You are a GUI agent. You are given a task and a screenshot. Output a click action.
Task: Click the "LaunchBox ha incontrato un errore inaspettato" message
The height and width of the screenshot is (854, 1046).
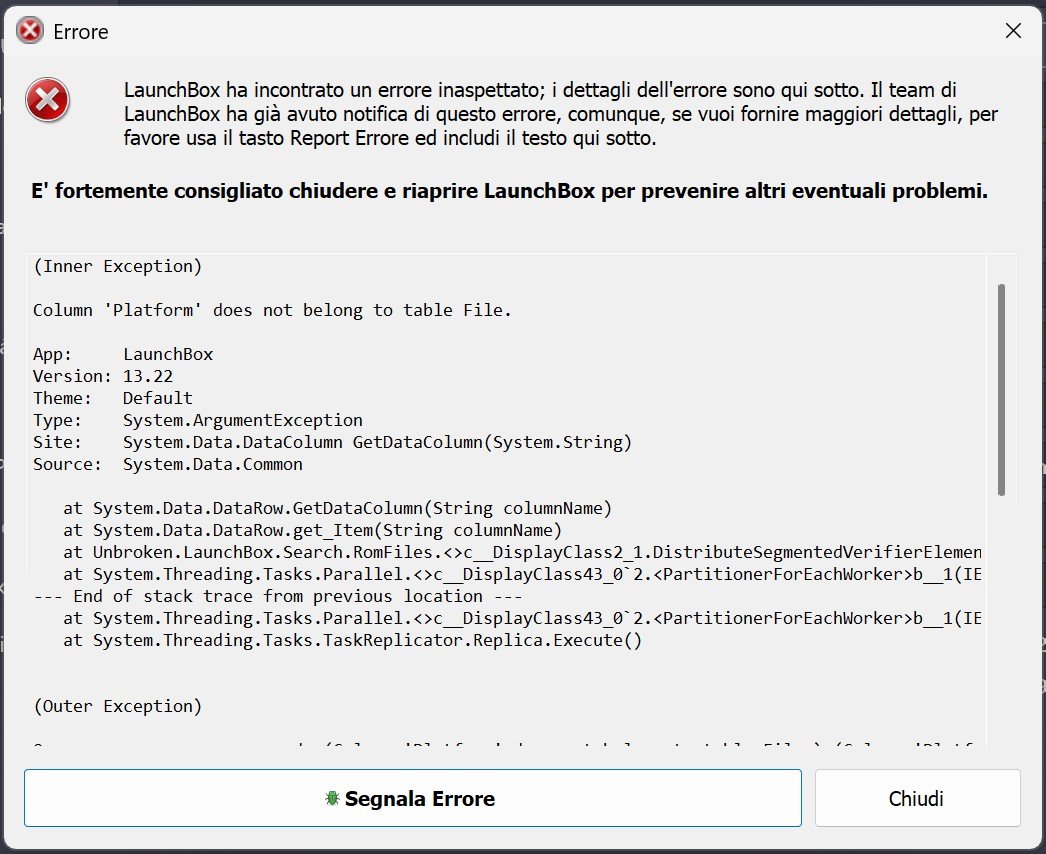pyautogui.click(x=561, y=114)
